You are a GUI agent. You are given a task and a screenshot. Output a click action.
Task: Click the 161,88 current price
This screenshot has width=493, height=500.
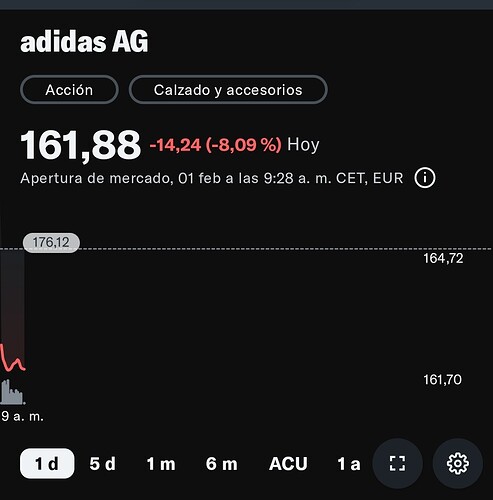(80, 145)
